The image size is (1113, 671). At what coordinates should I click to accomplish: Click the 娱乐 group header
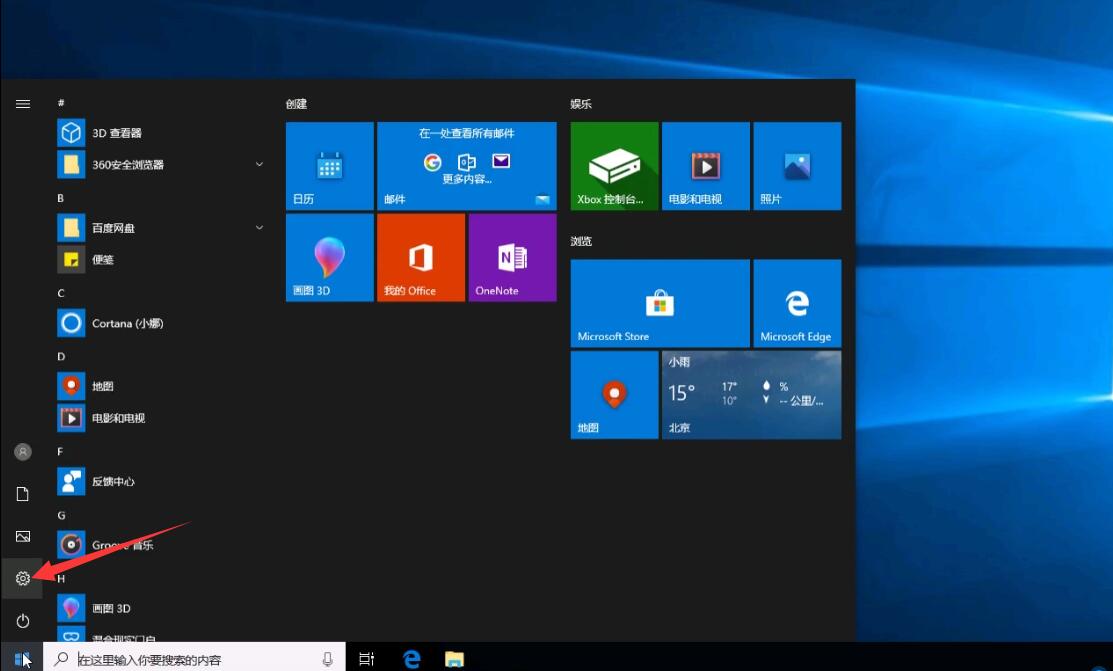[x=581, y=104]
